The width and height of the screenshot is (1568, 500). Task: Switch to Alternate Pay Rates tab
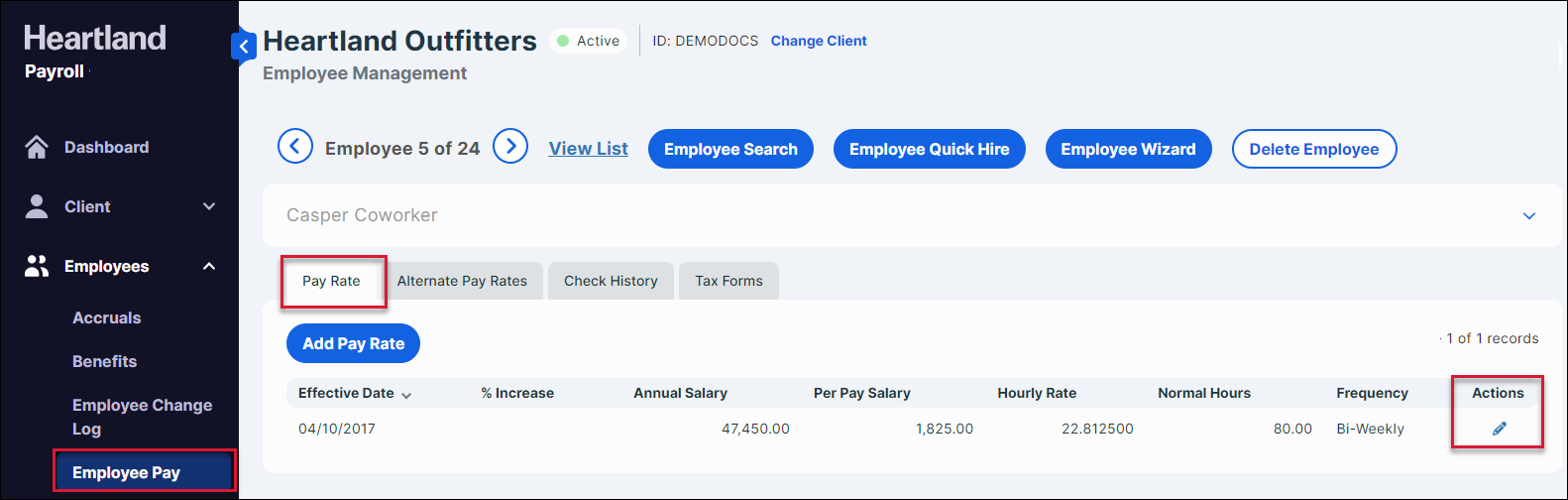(x=462, y=281)
